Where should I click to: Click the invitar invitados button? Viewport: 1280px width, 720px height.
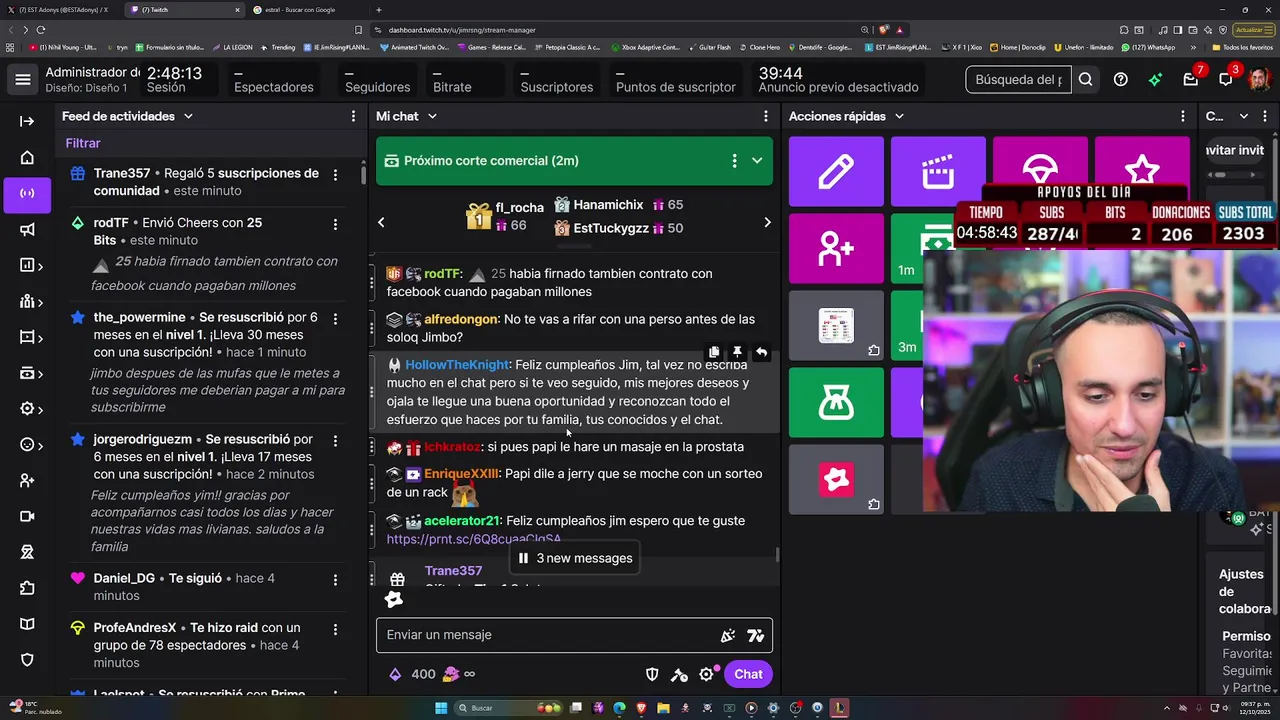tap(1234, 150)
